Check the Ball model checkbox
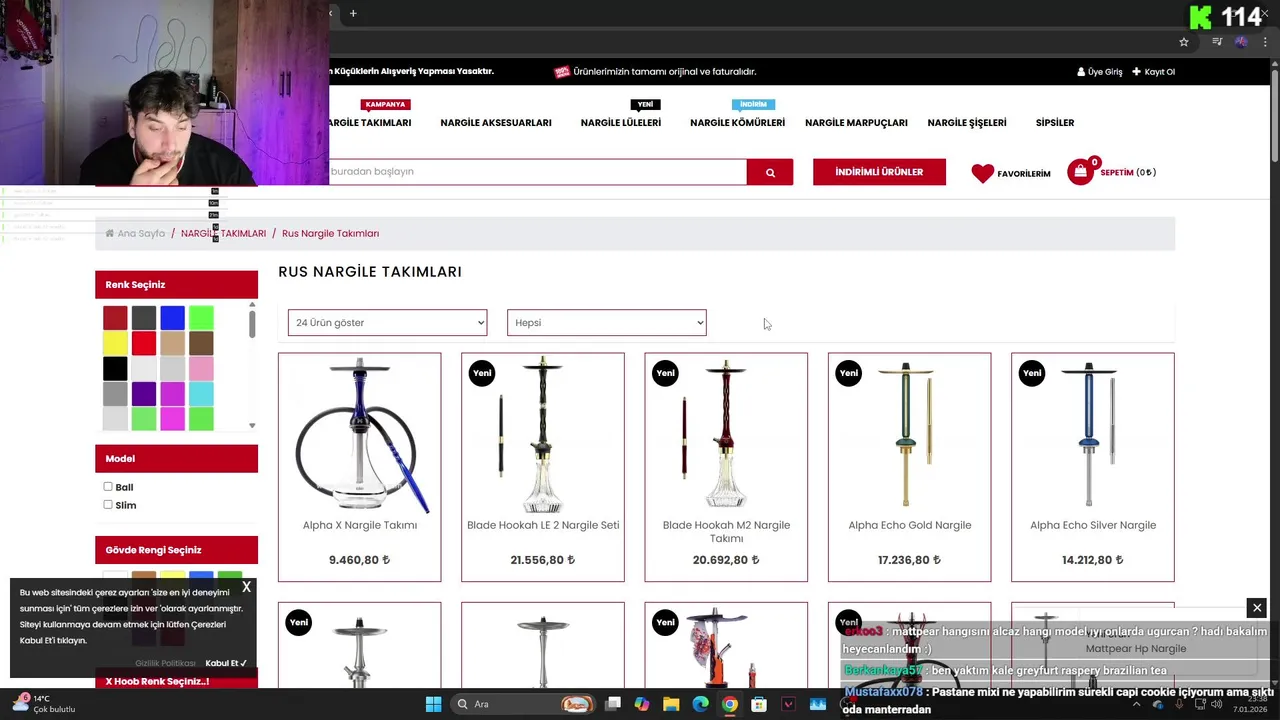 pyautogui.click(x=108, y=487)
